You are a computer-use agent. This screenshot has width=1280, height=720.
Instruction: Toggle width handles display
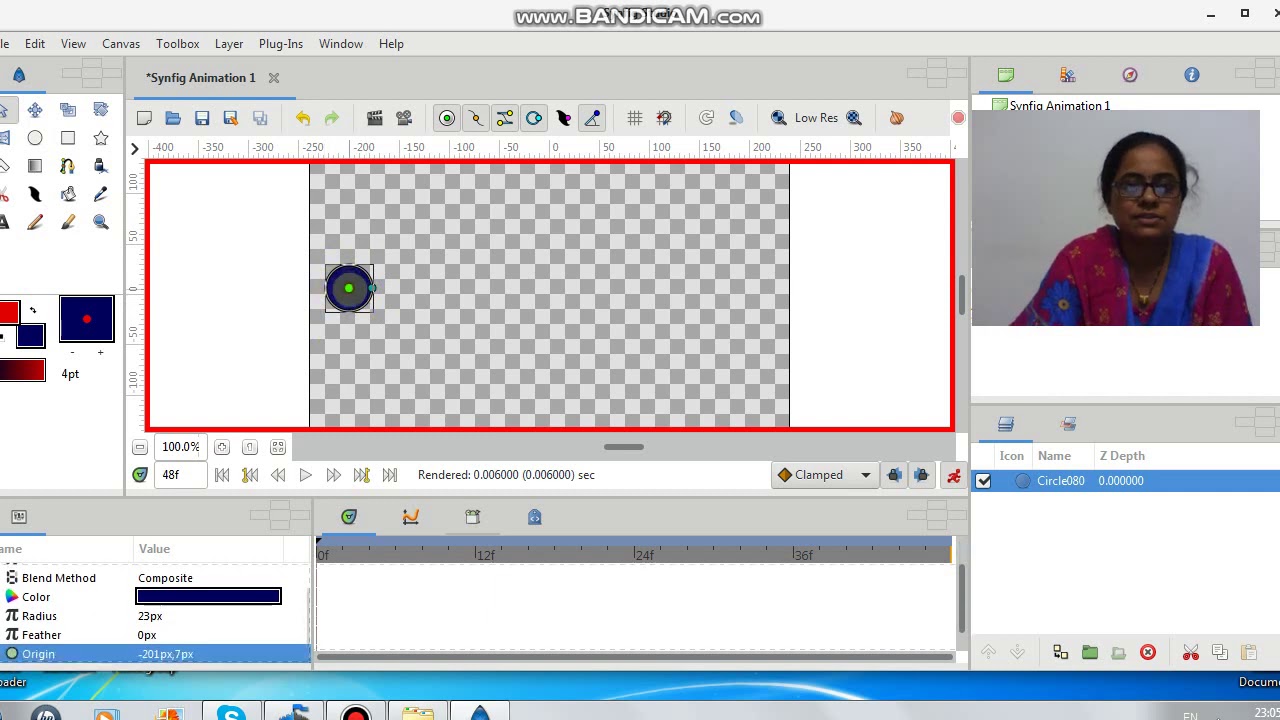coord(563,118)
